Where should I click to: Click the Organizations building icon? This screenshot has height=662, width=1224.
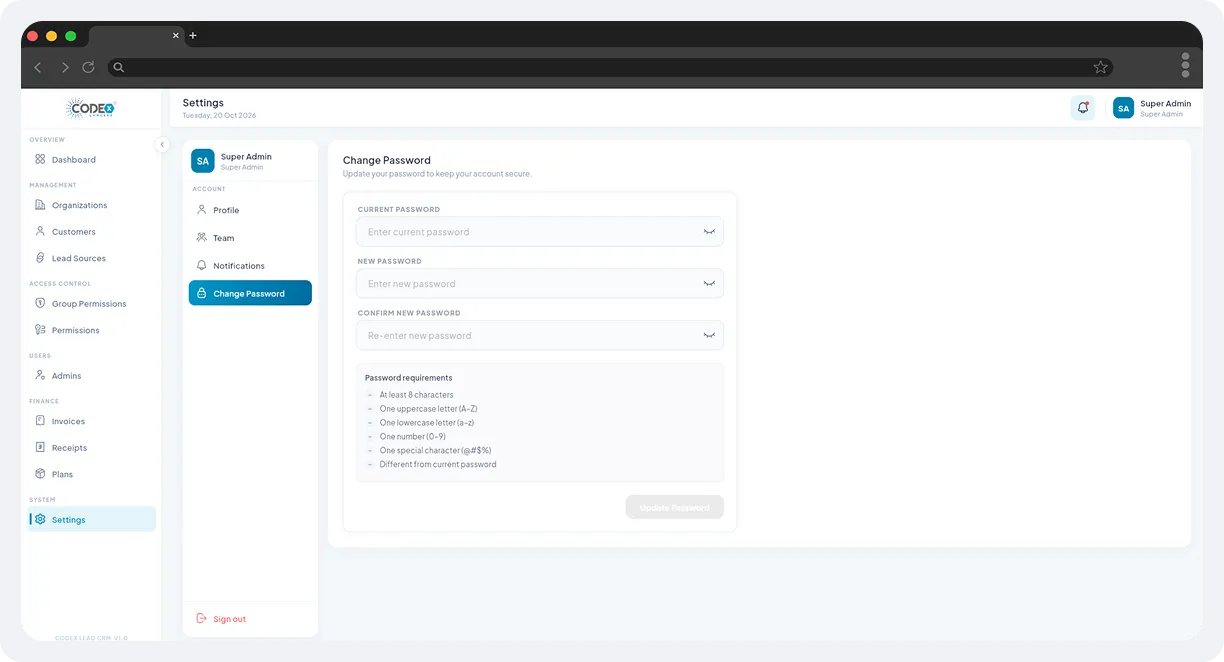(x=40, y=205)
